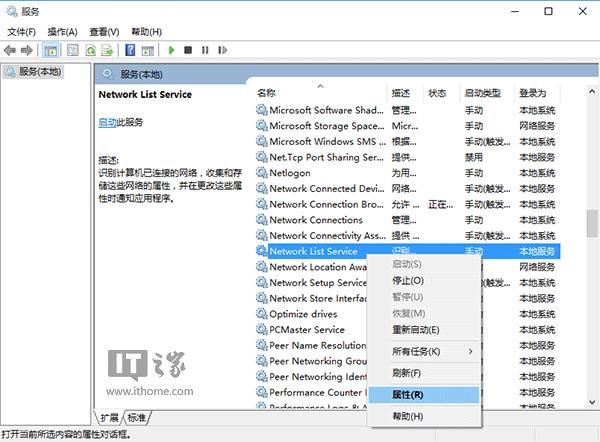Click gear icon beside Peer Name Resolution
This screenshot has width=600, height=442.
(262, 345)
